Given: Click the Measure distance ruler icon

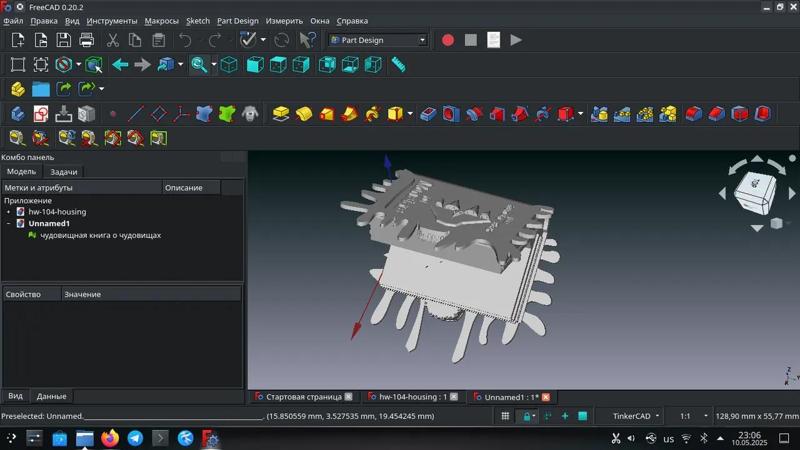Looking at the screenshot, I should [398, 65].
